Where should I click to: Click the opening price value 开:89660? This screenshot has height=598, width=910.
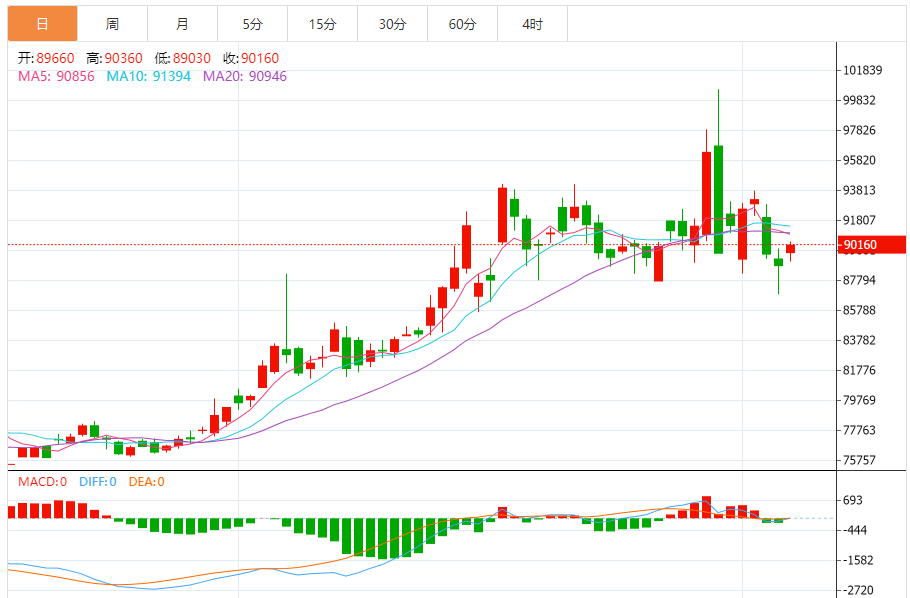click(46, 59)
